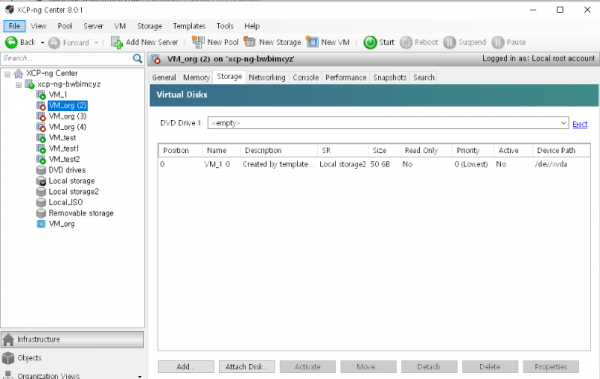Click the Add button below disk list

coord(186,367)
